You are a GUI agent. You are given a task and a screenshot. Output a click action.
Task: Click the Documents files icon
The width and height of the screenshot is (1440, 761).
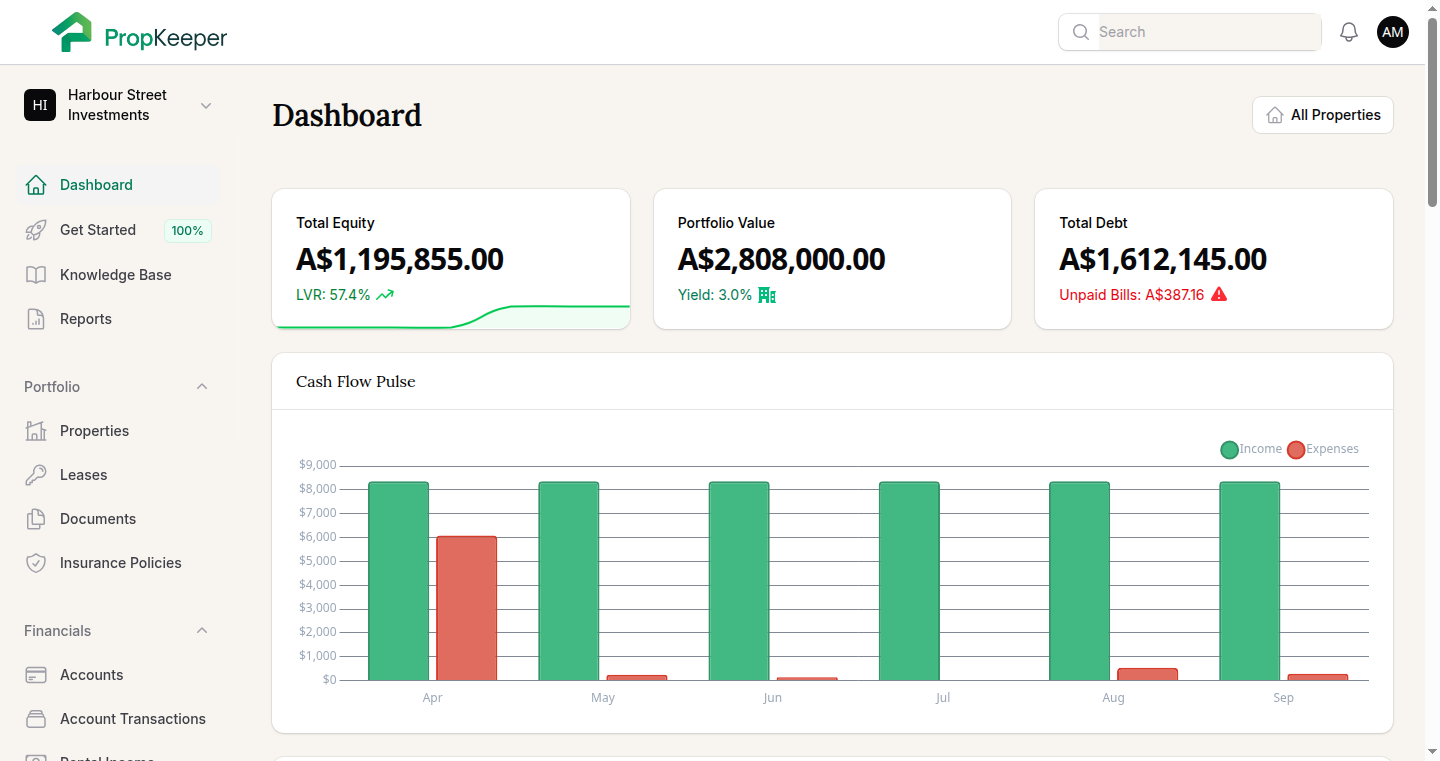tap(36, 519)
